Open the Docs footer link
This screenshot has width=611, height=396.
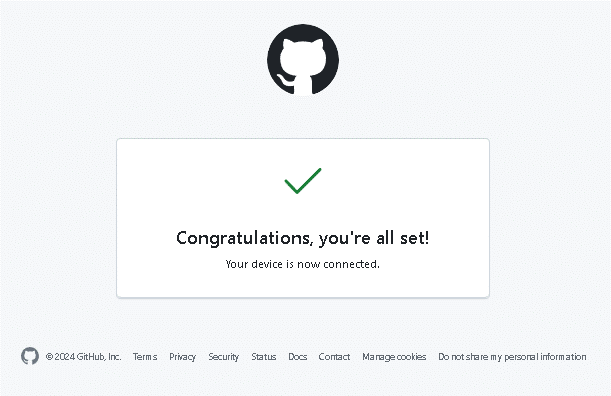click(x=298, y=357)
